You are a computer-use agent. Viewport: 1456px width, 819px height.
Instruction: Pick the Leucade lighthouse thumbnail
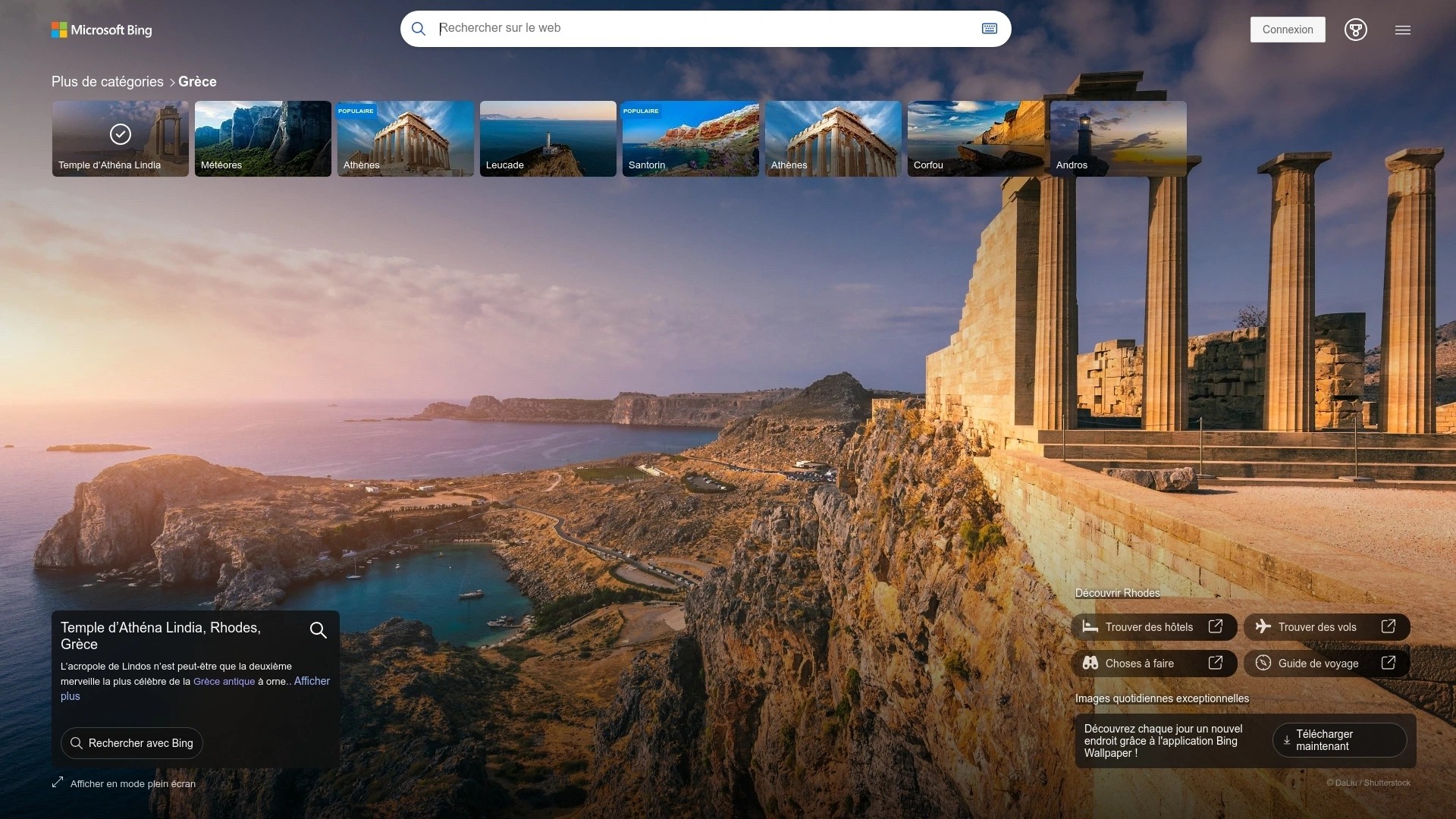[x=548, y=139]
